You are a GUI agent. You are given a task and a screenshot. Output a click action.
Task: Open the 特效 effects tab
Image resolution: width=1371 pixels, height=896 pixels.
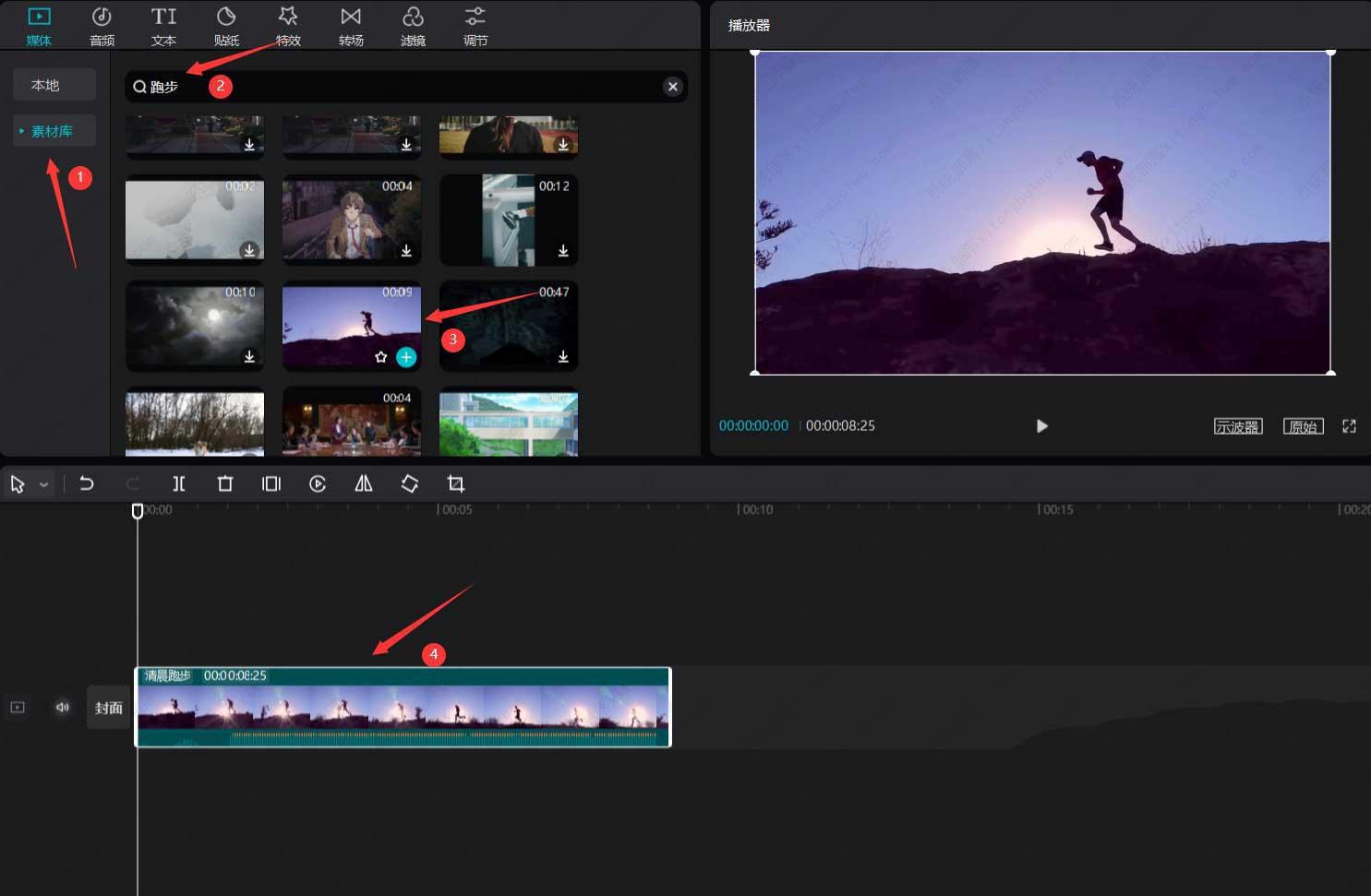288,26
